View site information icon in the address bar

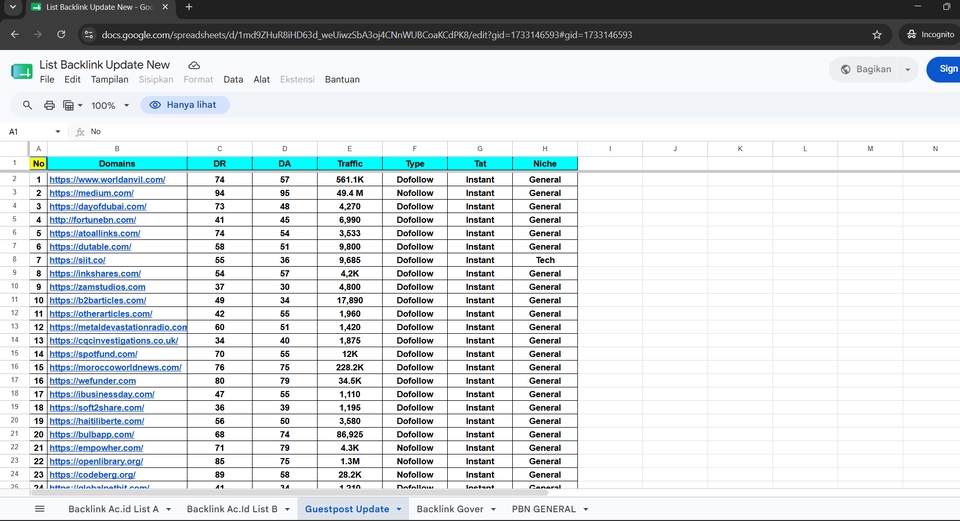tap(89, 35)
